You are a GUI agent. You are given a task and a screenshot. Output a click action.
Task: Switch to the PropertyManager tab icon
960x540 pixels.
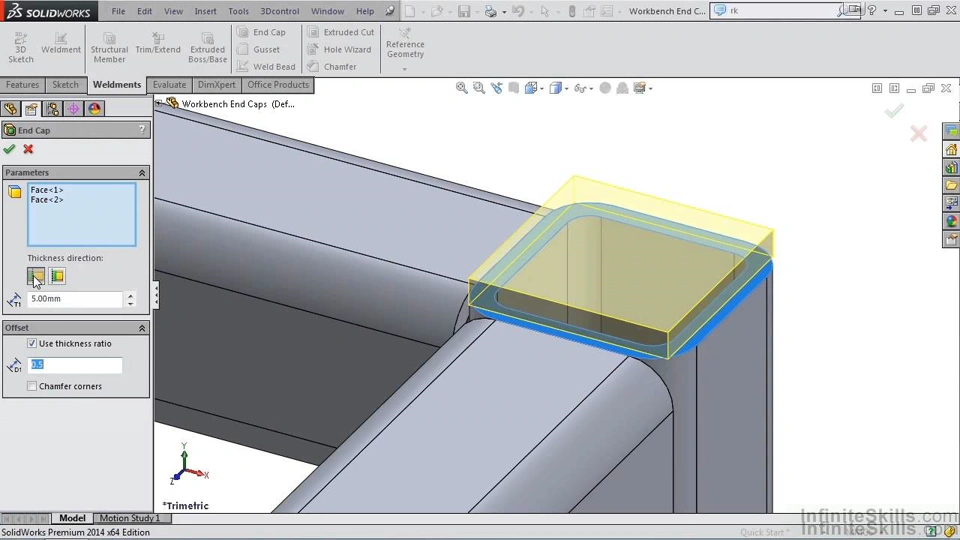tap(31, 109)
